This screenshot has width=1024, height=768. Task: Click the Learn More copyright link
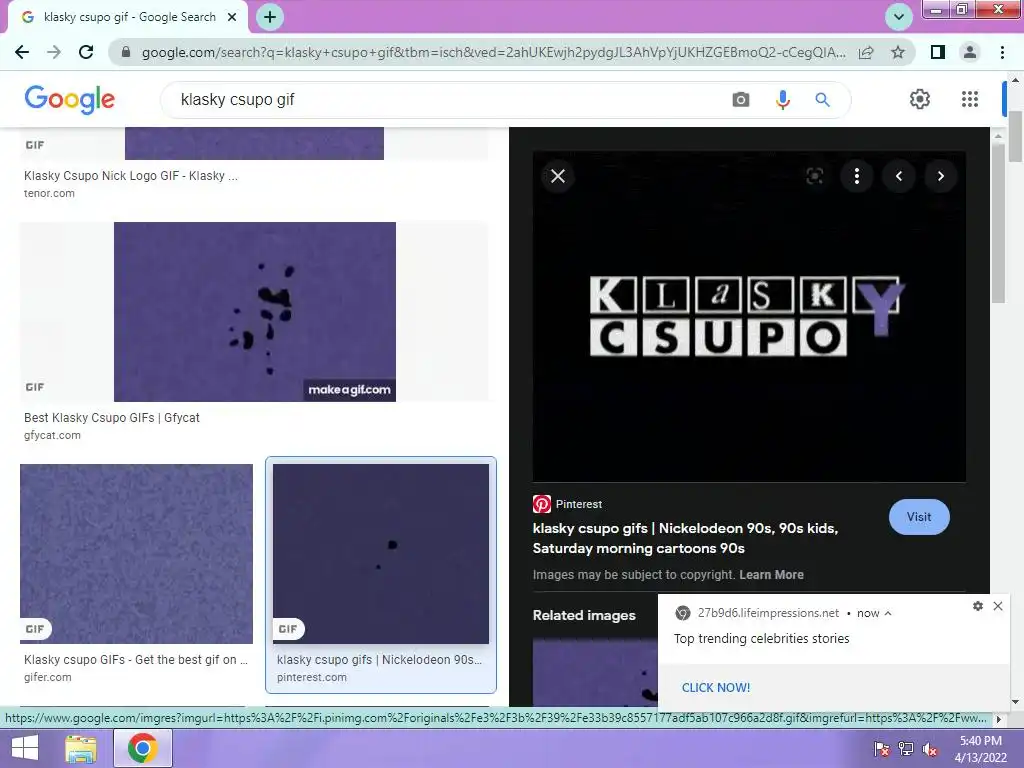[771, 575]
